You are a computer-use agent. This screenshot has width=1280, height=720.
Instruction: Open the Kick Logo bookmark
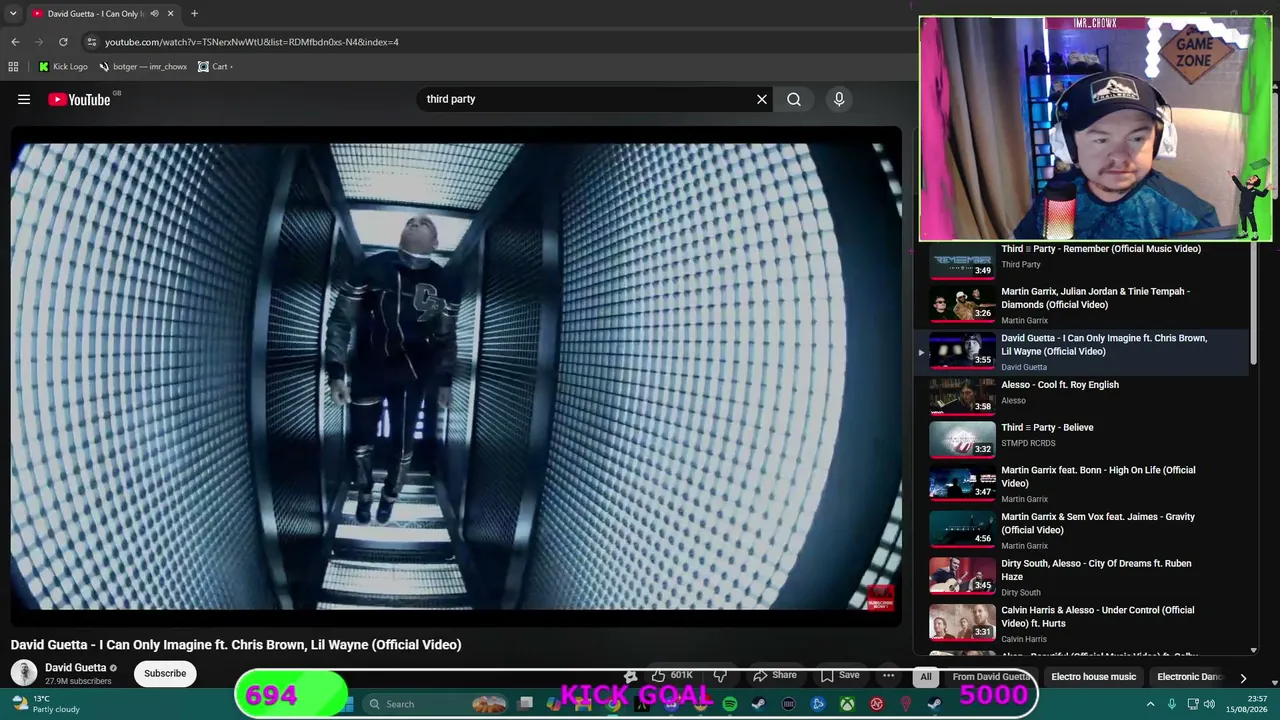point(63,67)
